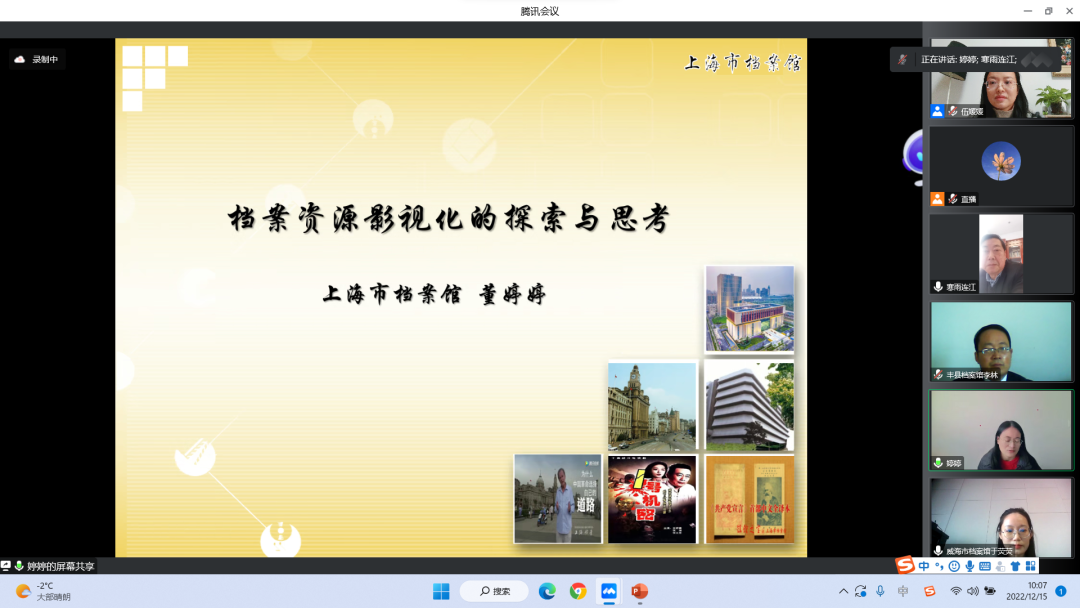Viewport: 1080px width, 608px height.
Task: Select the 婷婷 active speaker video tile
Action: point(1001,430)
